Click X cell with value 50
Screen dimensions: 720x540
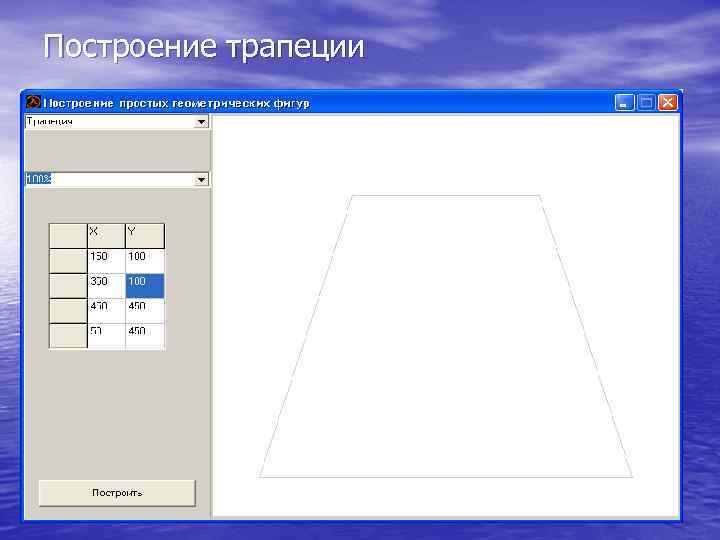pos(106,336)
